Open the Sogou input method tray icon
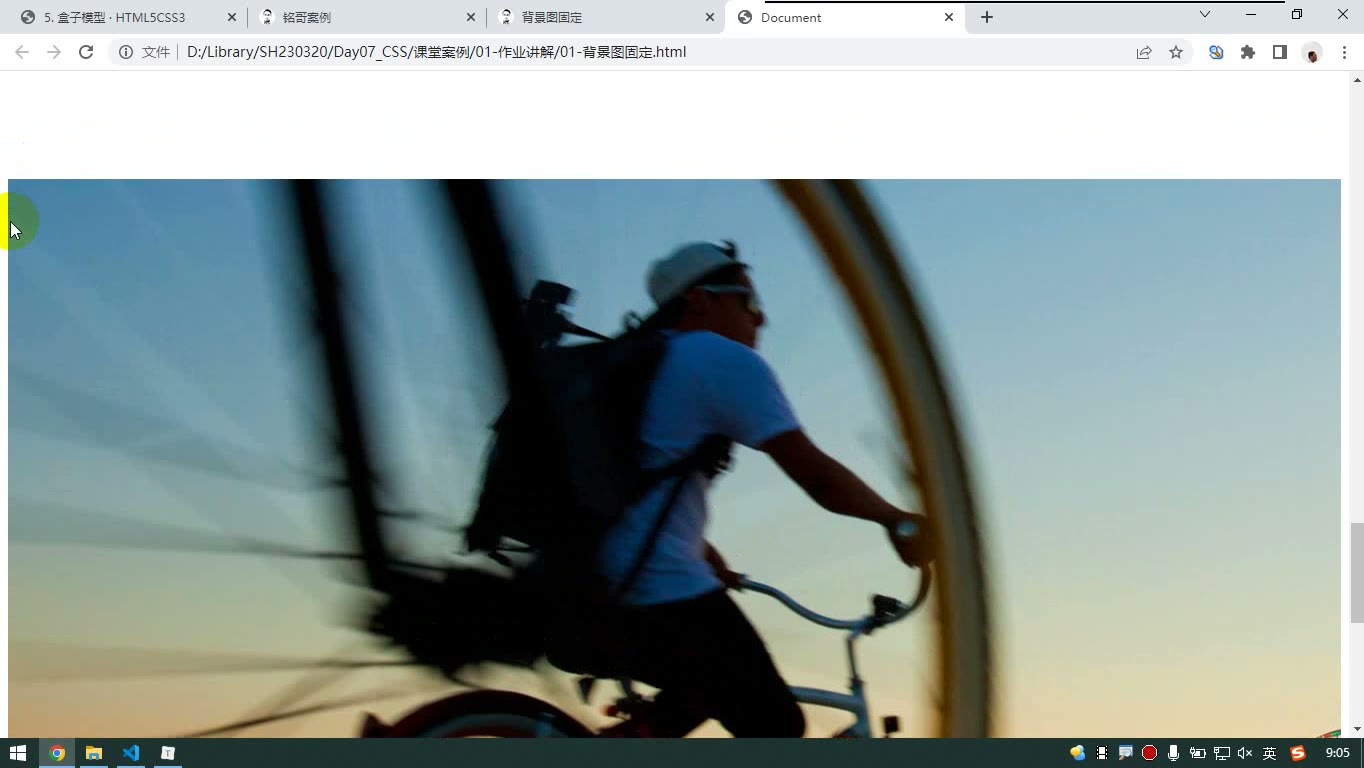The image size is (1364, 768). tap(1298, 753)
